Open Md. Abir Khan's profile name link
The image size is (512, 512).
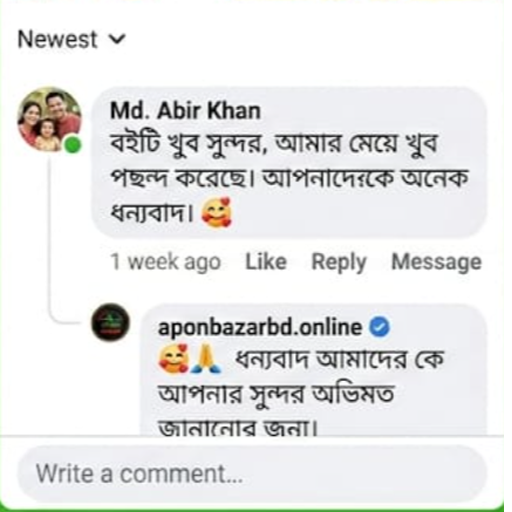point(185,111)
